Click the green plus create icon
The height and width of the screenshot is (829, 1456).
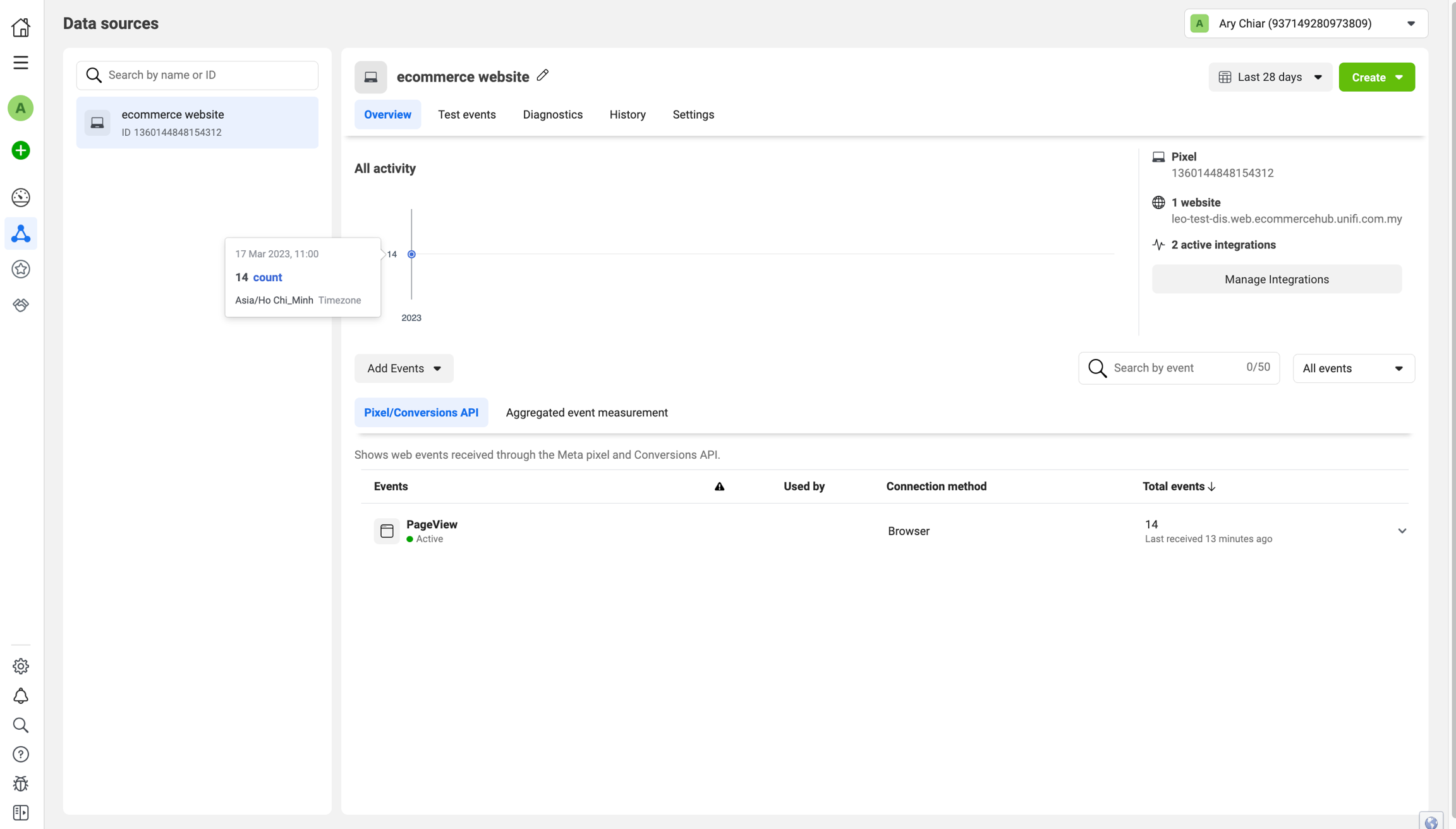coord(21,150)
